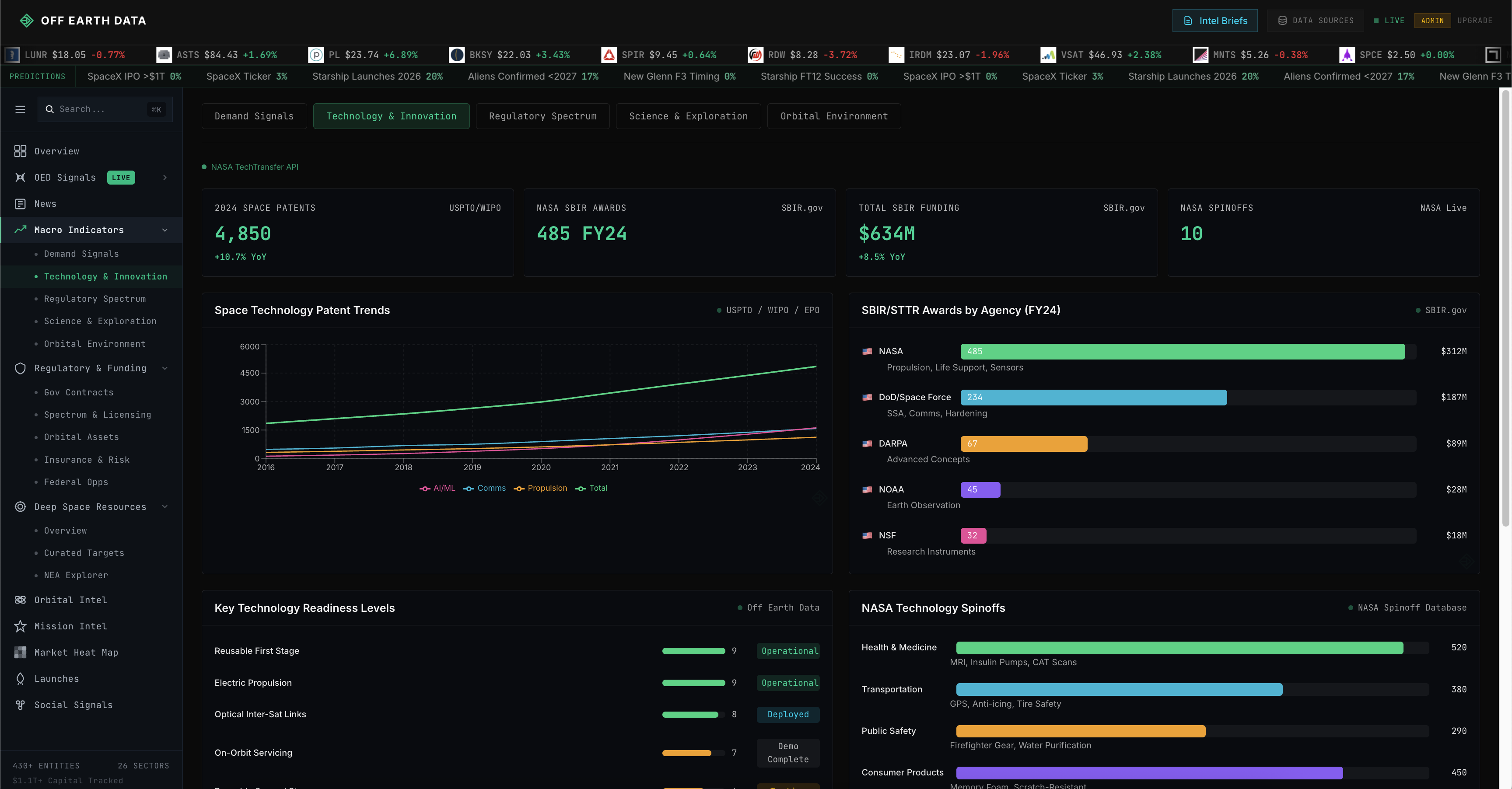Click the Social Signals icon
The height and width of the screenshot is (789, 1512).
20,705
